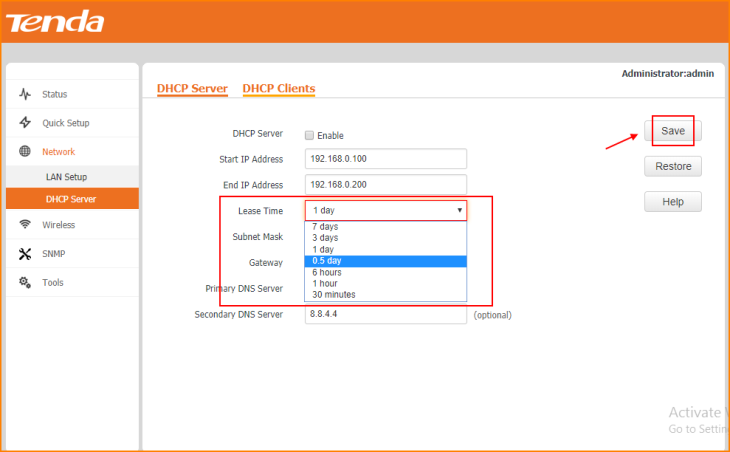Select 6 hours from the dropdown list
The width and height of the screenshot is (730, 452).
[328, 272]
